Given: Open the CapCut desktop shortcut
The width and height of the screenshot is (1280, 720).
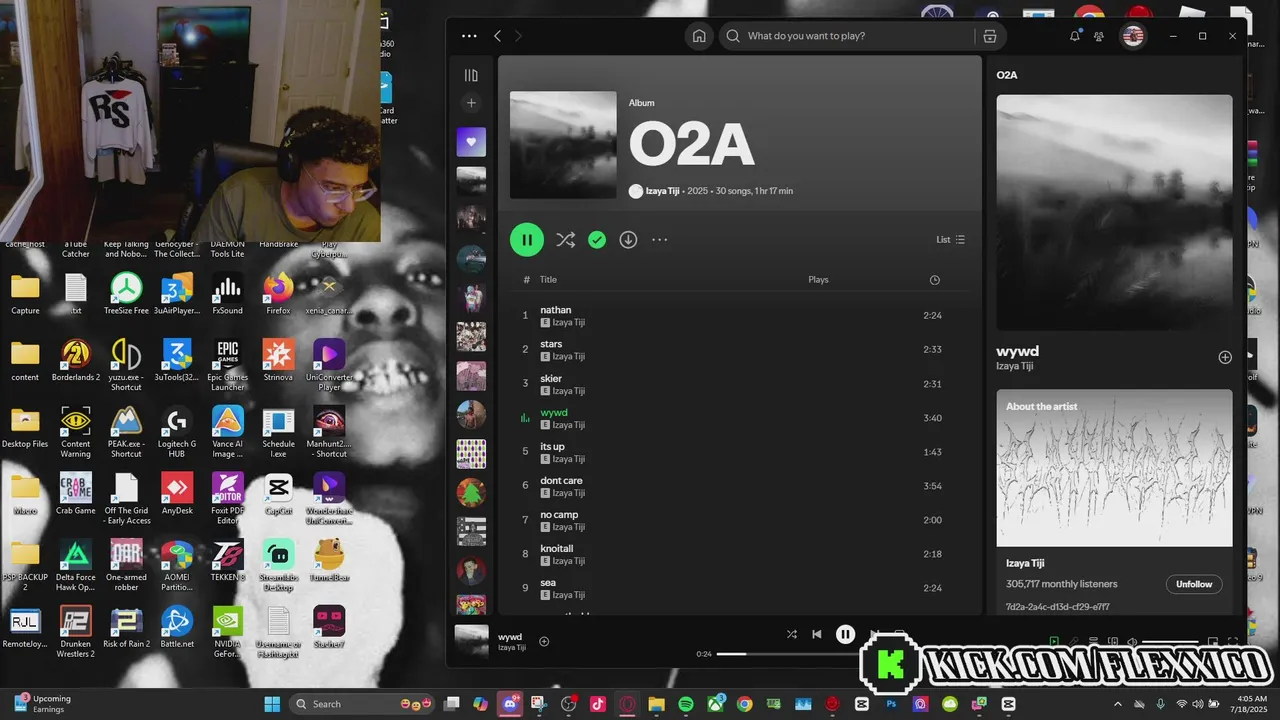Looking at the screenshot, I should pyautogui.click(x=278, y=494).
